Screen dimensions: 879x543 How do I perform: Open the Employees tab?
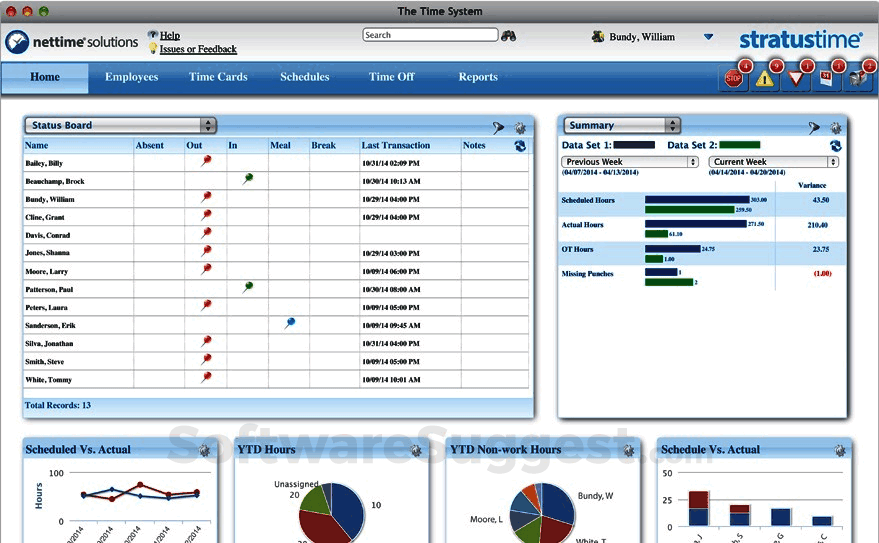[131, 77]
